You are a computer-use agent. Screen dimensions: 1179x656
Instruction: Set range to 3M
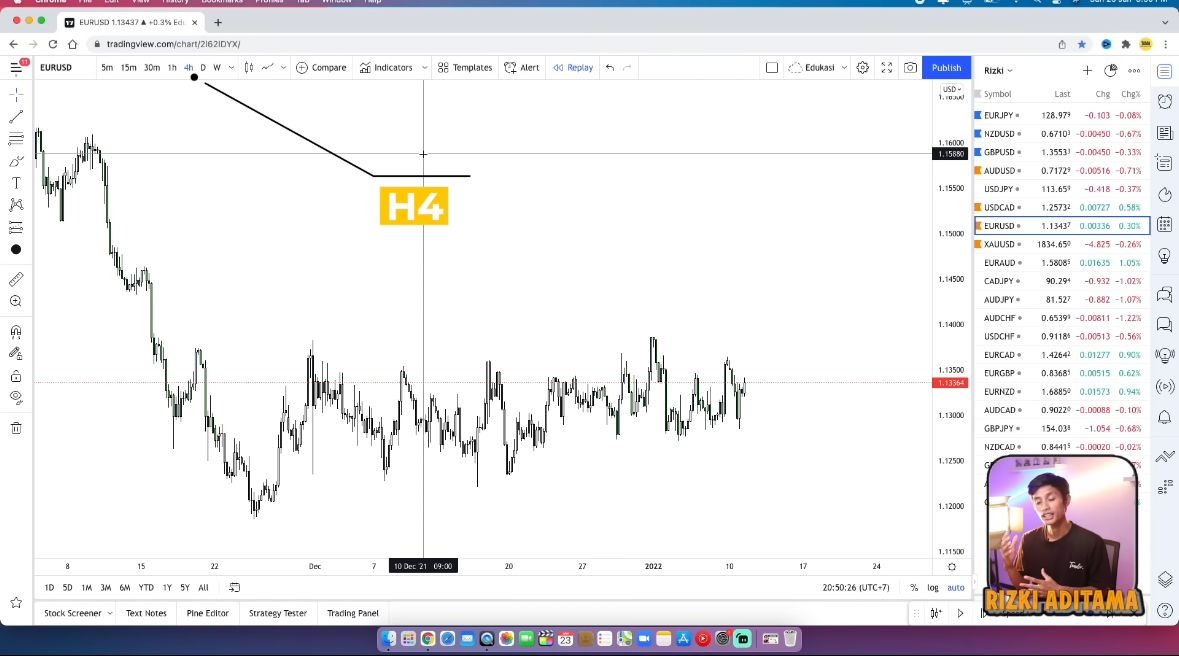pos(105,588)
